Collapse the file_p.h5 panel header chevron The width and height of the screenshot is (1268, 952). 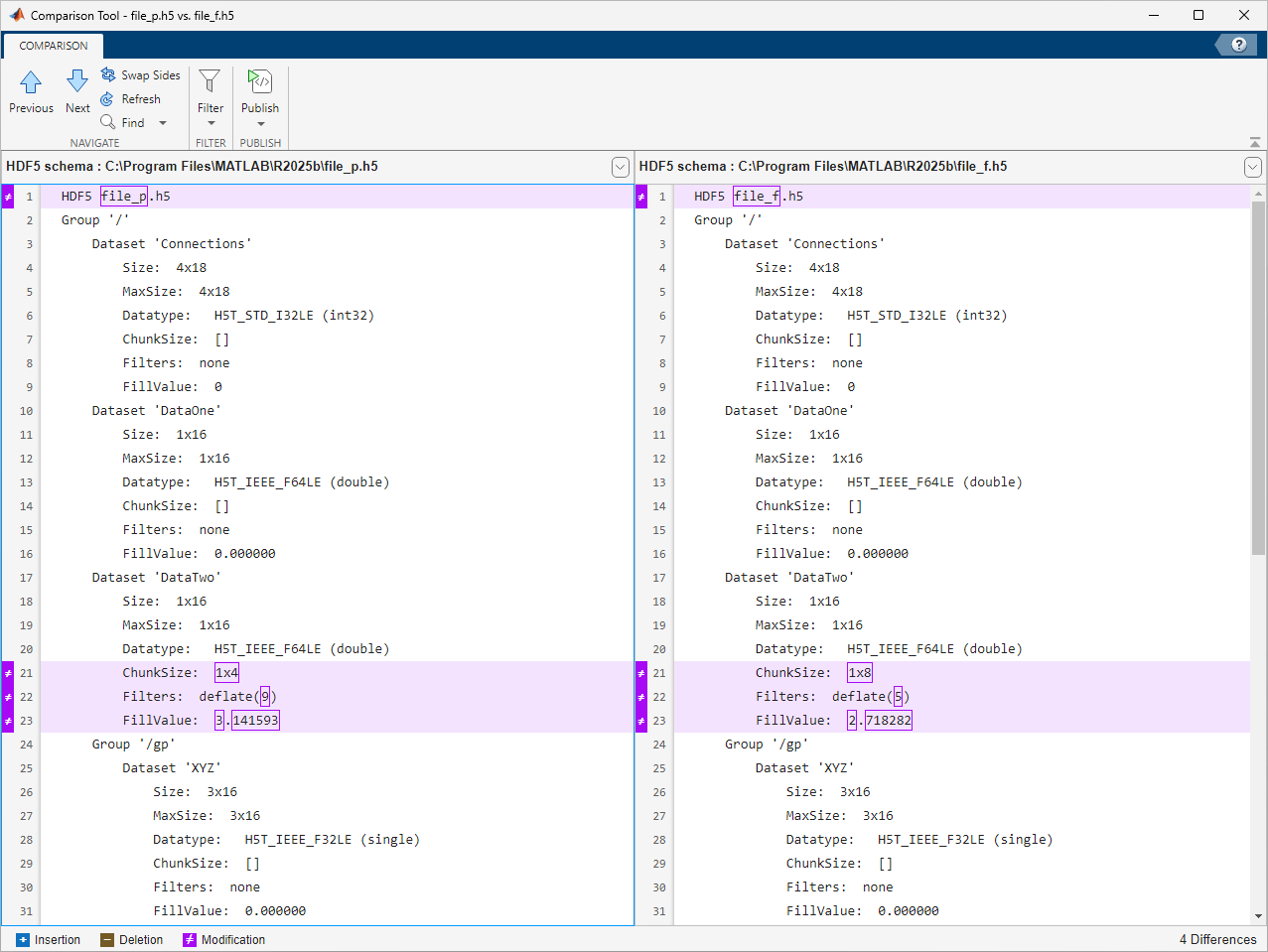pos(621,167)
